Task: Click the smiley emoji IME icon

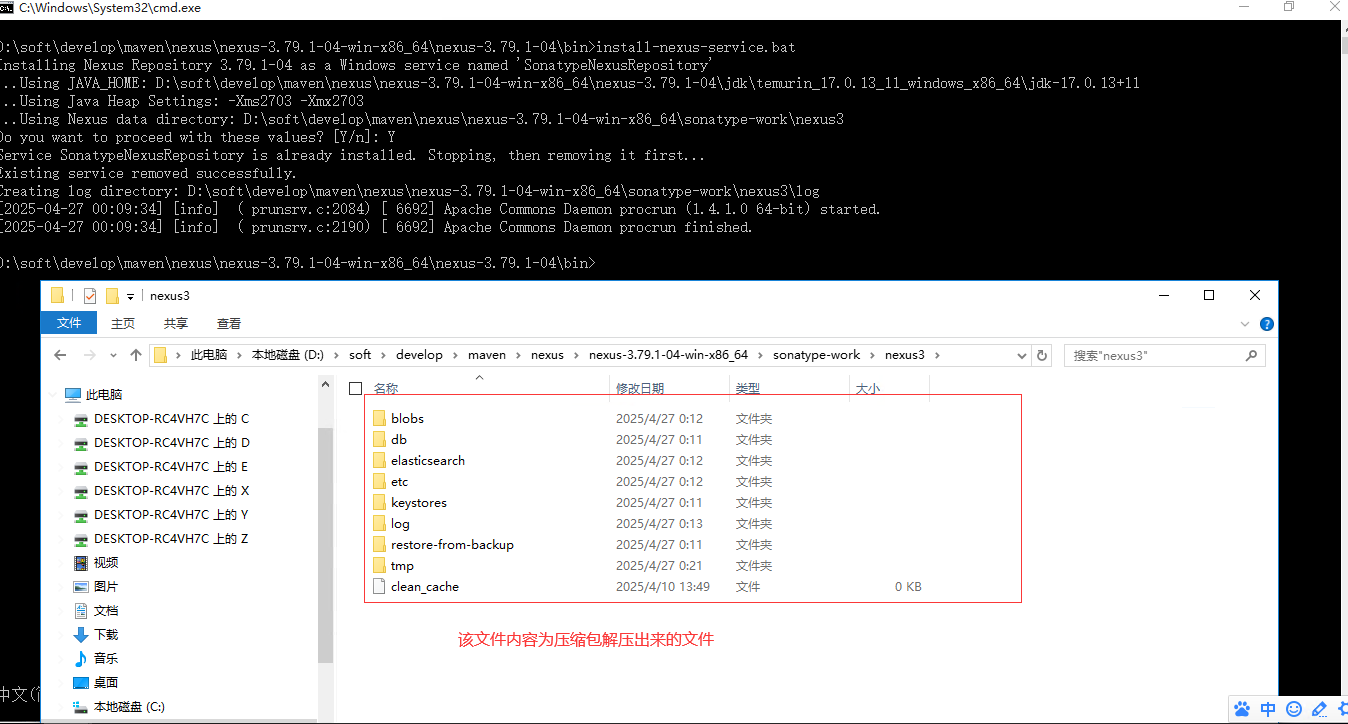Action: pos(1294,709)
